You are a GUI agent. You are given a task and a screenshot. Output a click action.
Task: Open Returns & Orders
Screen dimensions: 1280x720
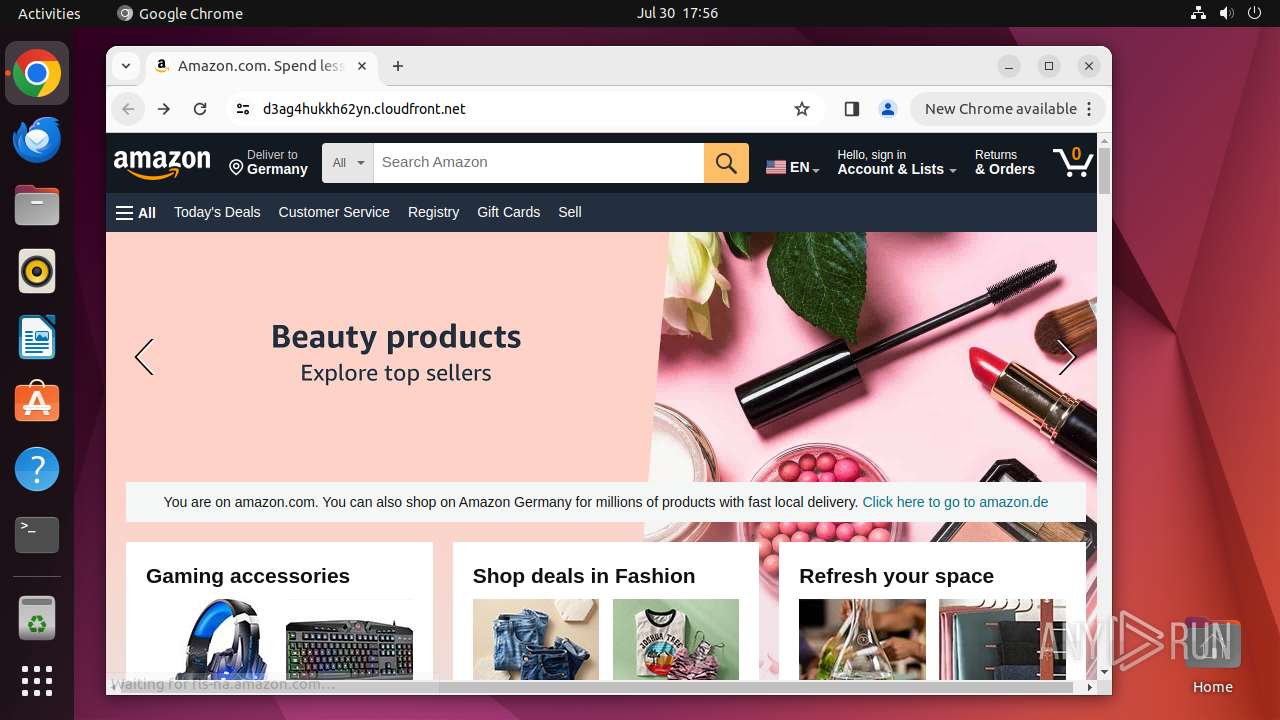pos(1005,163)
